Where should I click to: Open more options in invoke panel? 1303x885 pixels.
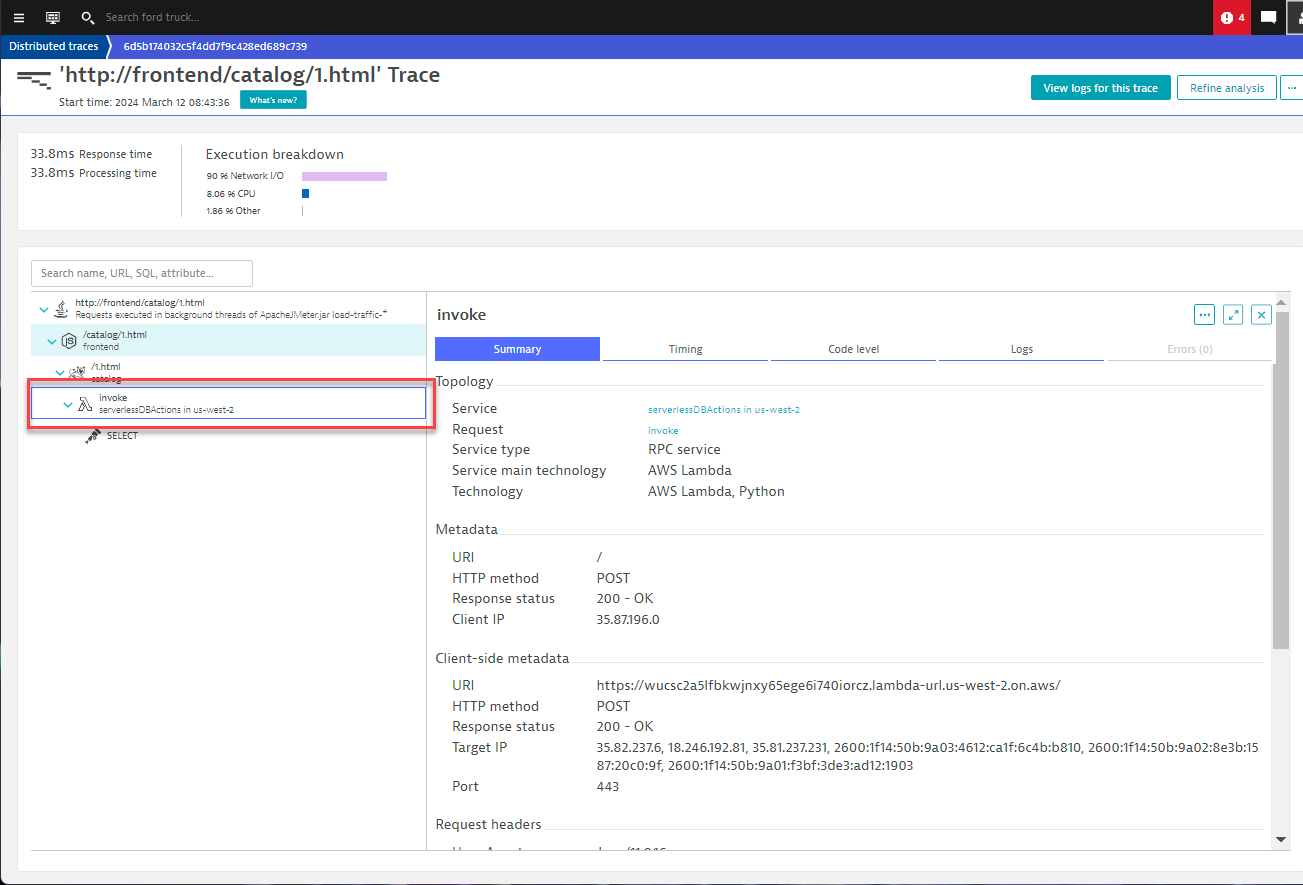[x=1204, y=315]
